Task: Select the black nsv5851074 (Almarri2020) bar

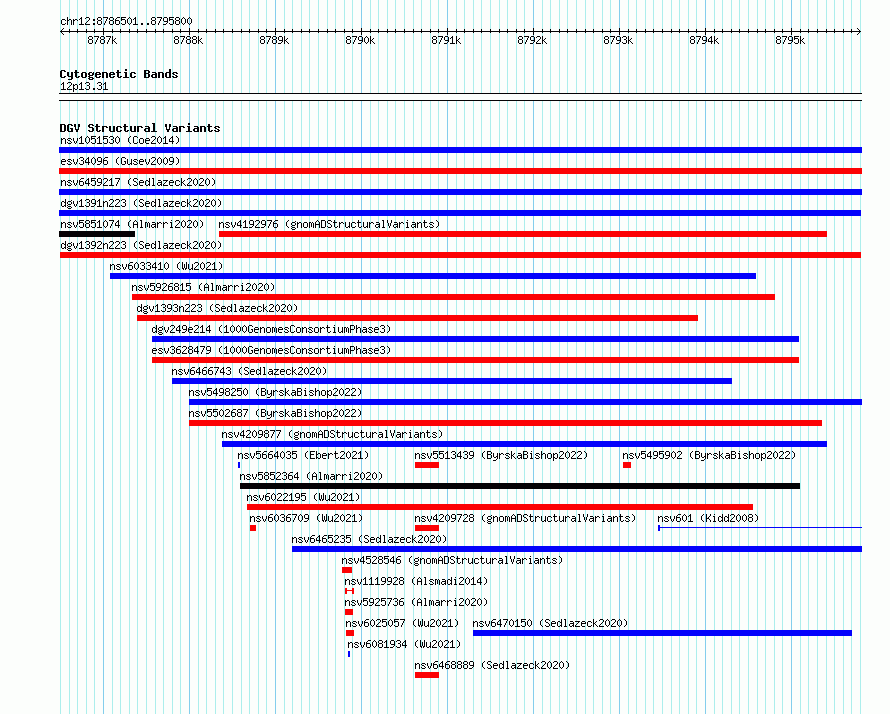Action: pyautogui.click(x=97, y=234)
